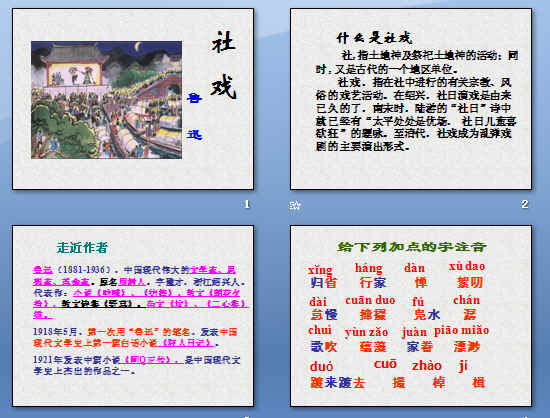Click the 社戏 title text on slide 1

pyautogui.click(x=223, y=65)
